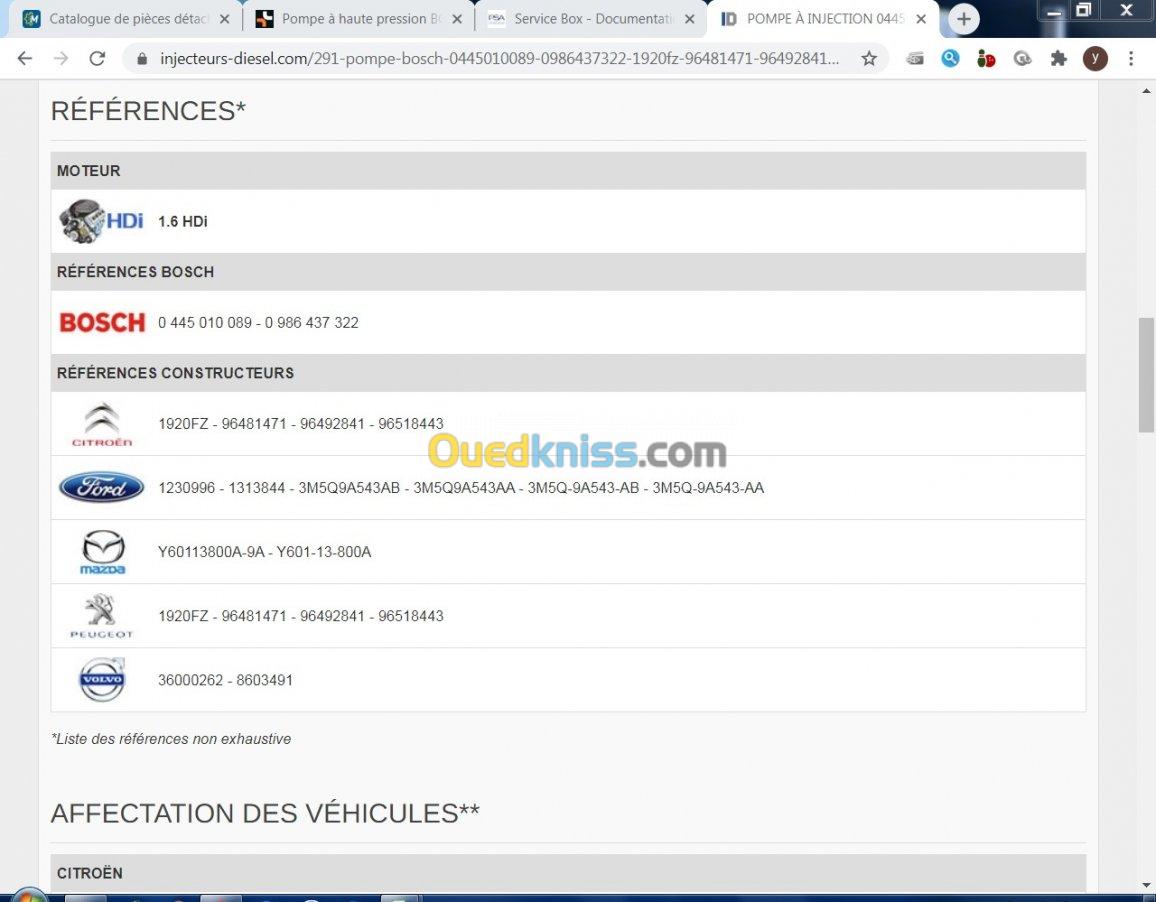The width and height of the screenshot is (1156, 902).
Task: View site security lock info
Action: click(142, 58)
